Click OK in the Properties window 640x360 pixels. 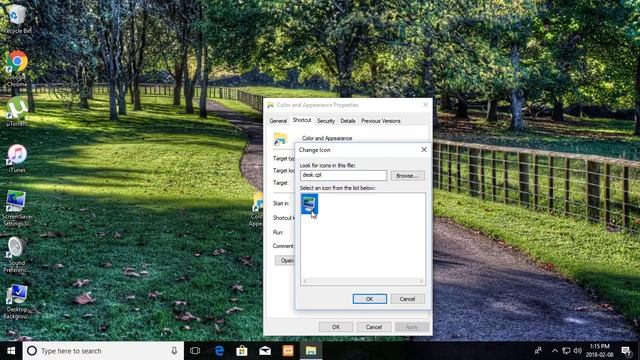[x=336, y=327]
